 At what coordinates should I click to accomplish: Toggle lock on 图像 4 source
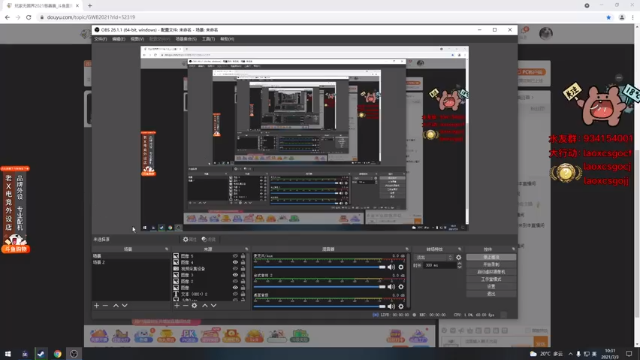[x=243, y=262]
